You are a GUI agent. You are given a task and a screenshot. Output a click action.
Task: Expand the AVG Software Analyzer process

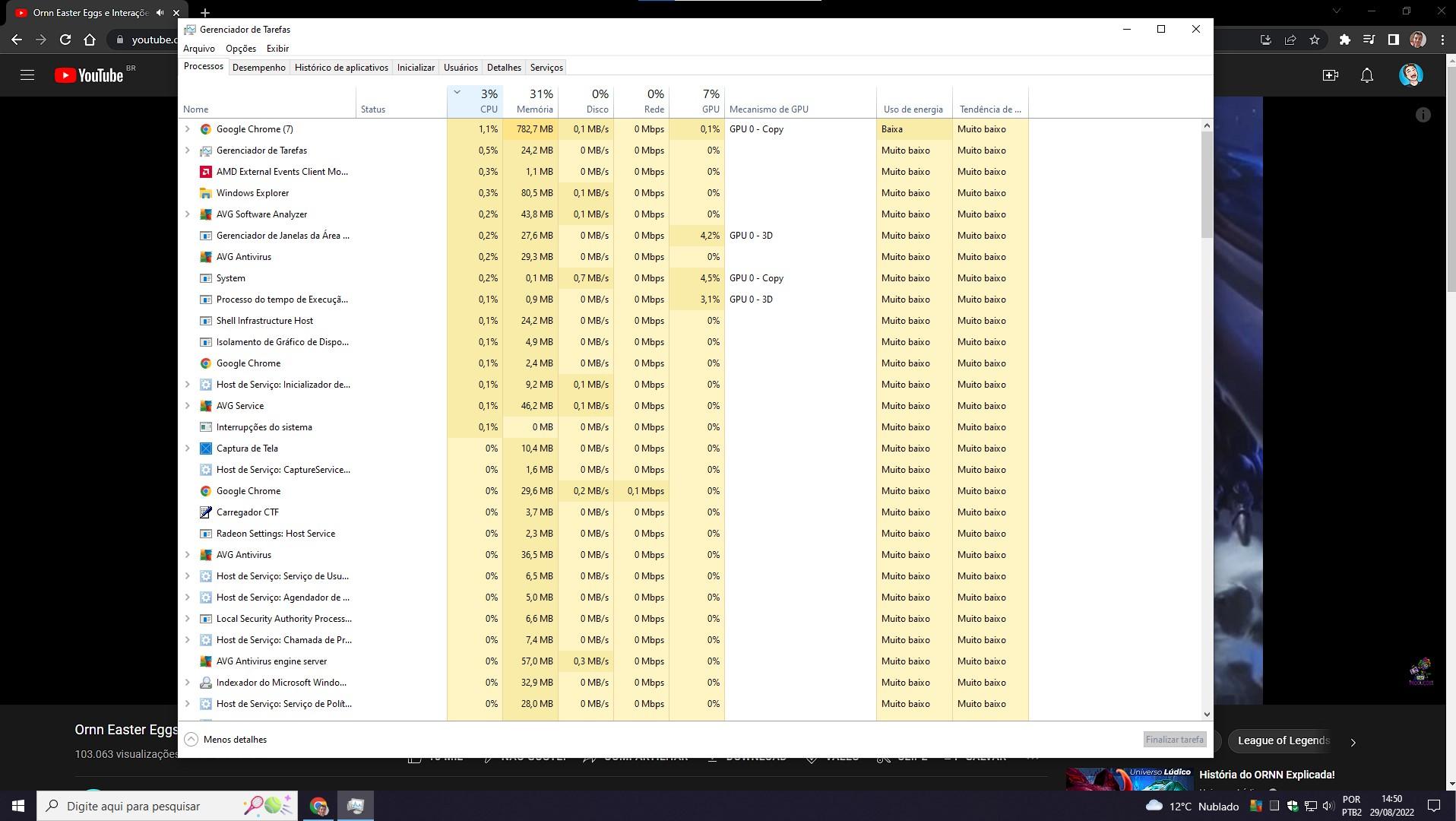tap(188, 214)
